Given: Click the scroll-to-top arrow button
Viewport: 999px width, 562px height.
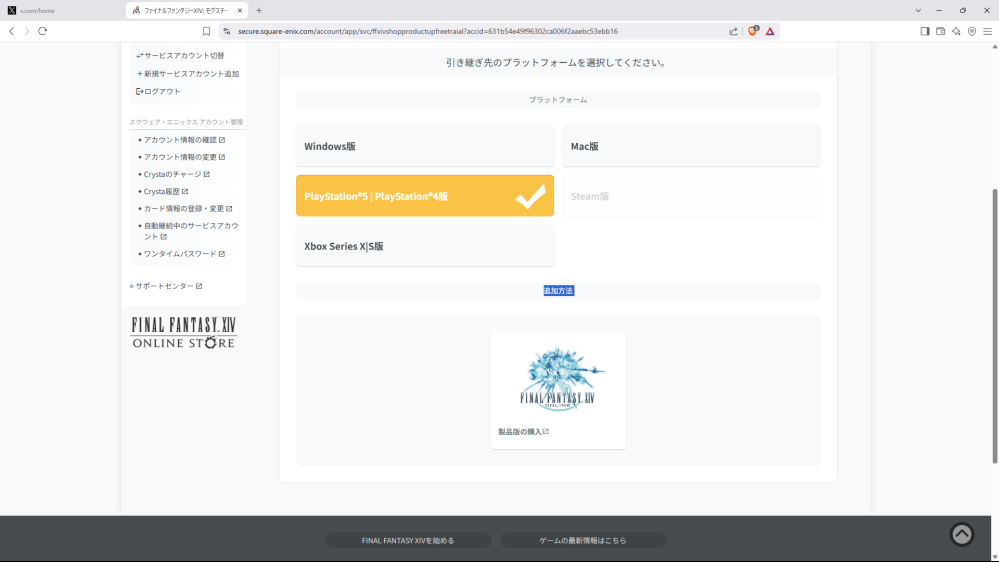Looking at the screenshot, I should coord(961,534).
